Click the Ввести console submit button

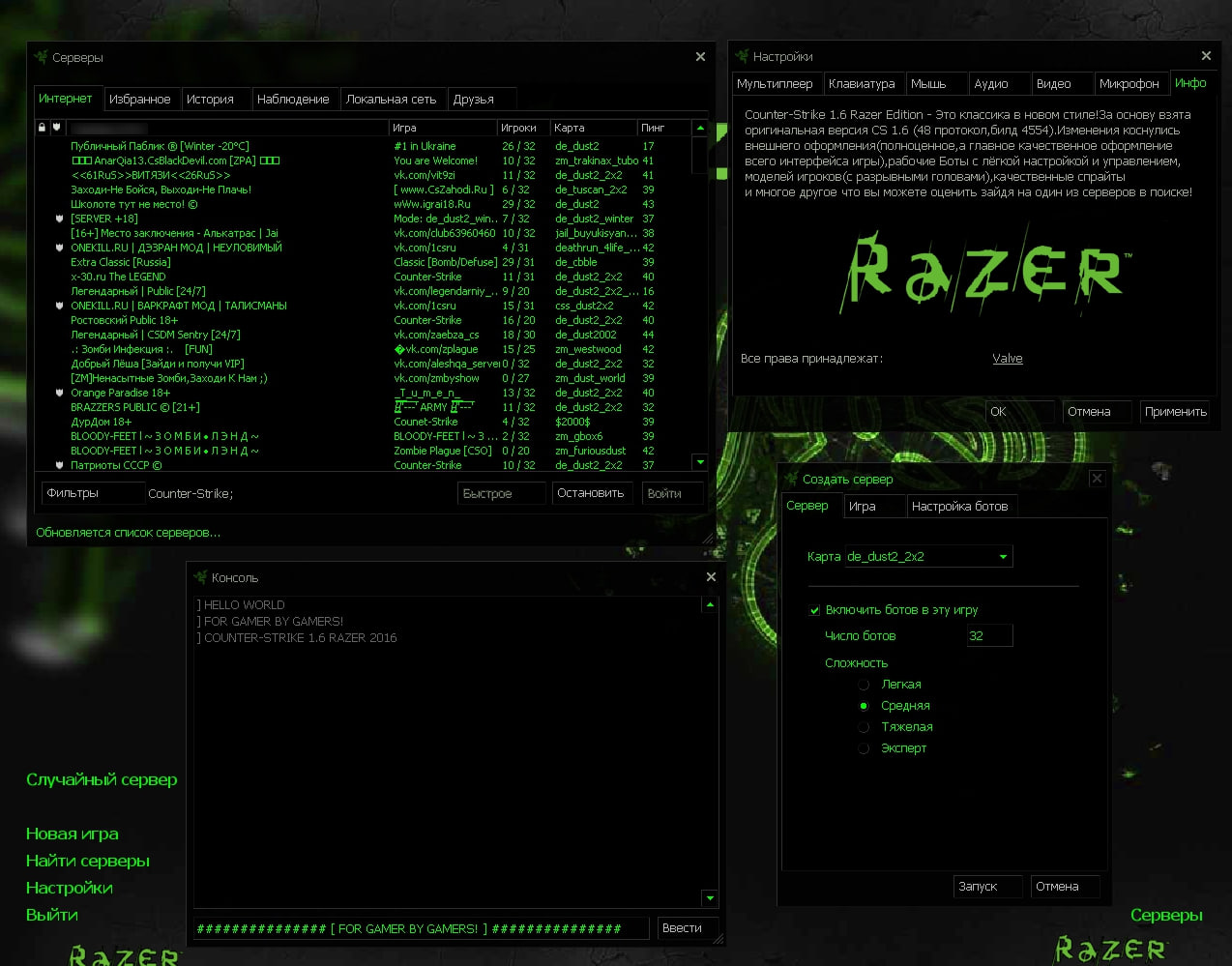[x=687, y=927]
